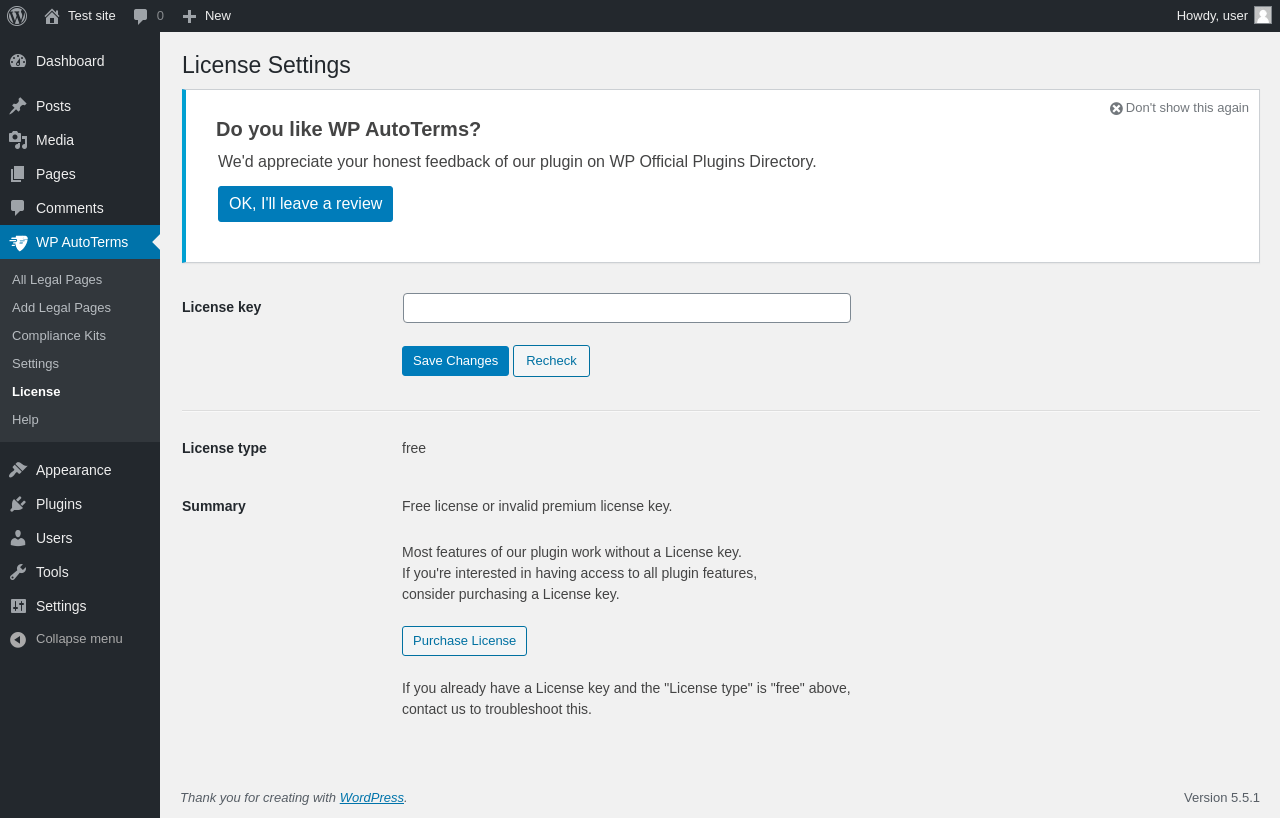This screenshot has height=818, width=1280.
Task: Open All Legal Pages submenu item
Action: coord(57,280)
